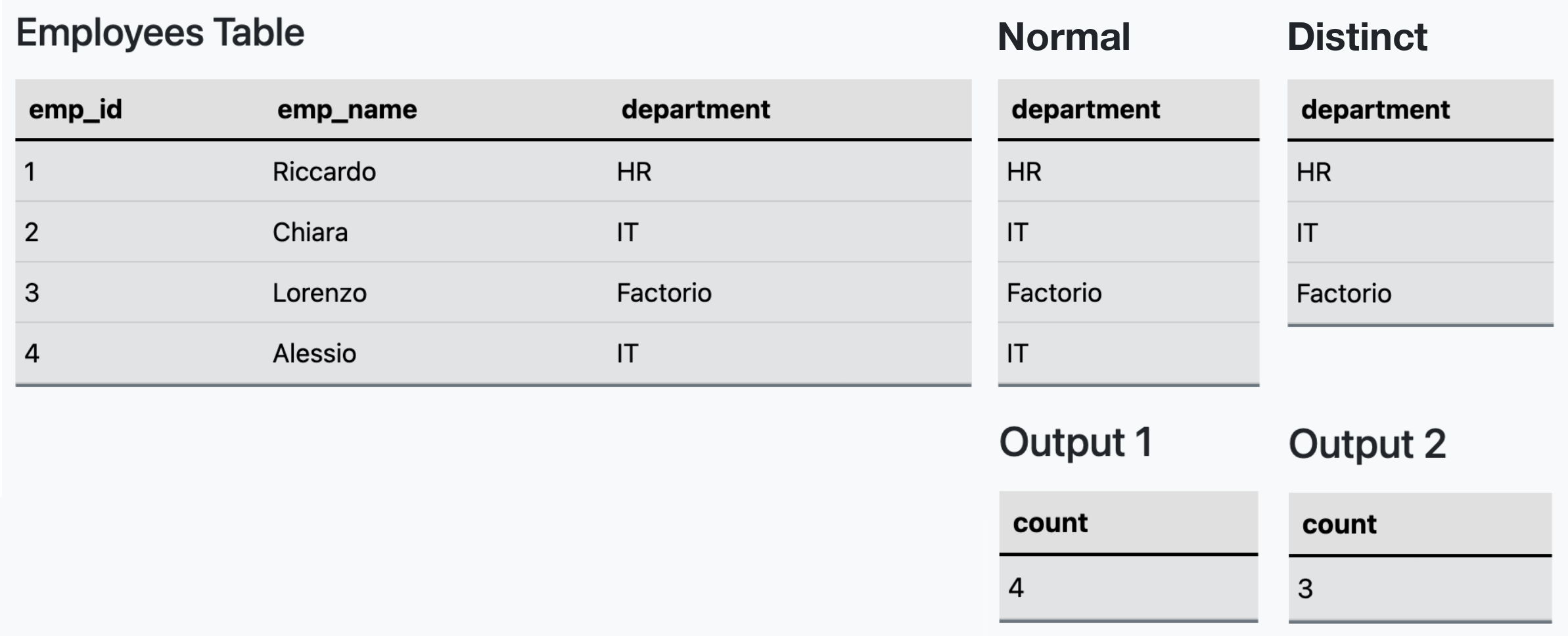Image resolution: width=1568 pixels, height=636 pixels.
Task: Select the Chiara name cell
Action: pos(310,233)
